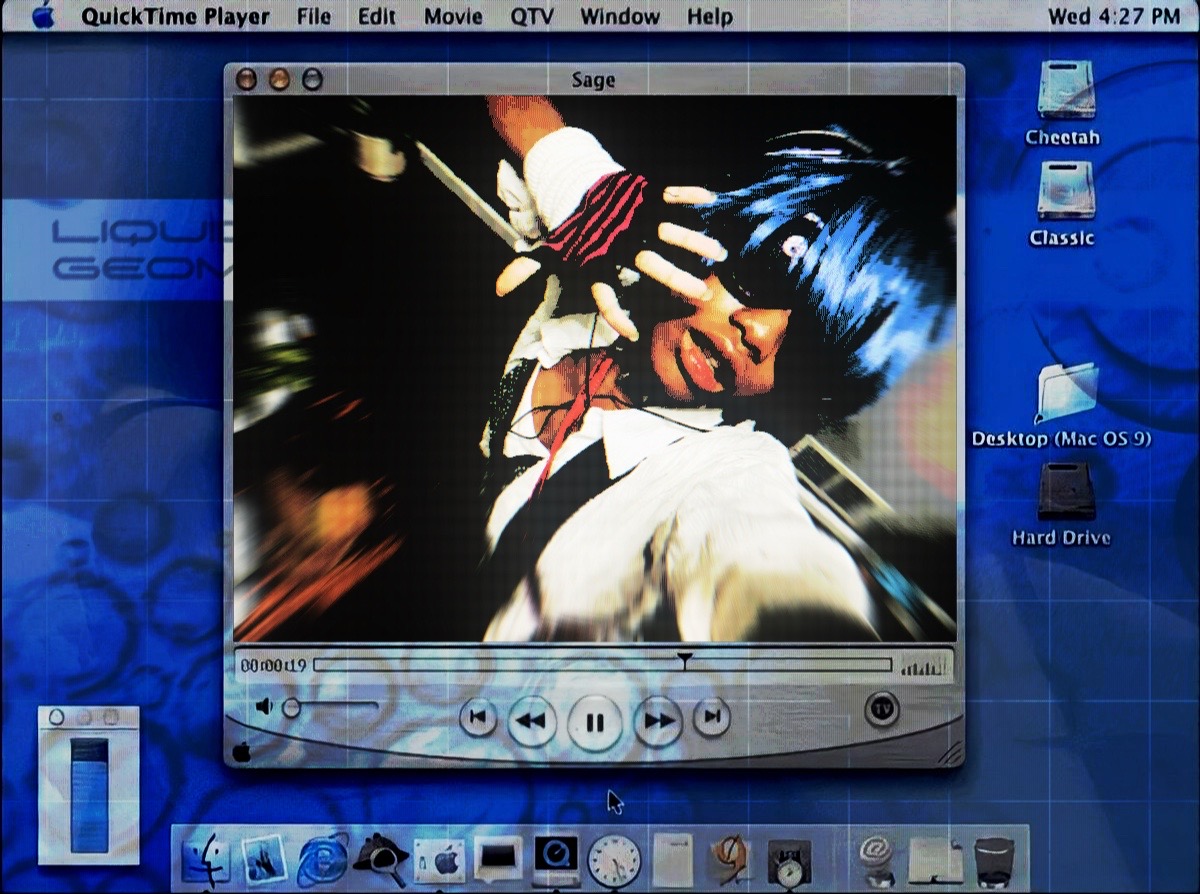Click QuickTime Player icon in the Dock
The height and width of the screenshot is (894, 1200).
point(555,860)
